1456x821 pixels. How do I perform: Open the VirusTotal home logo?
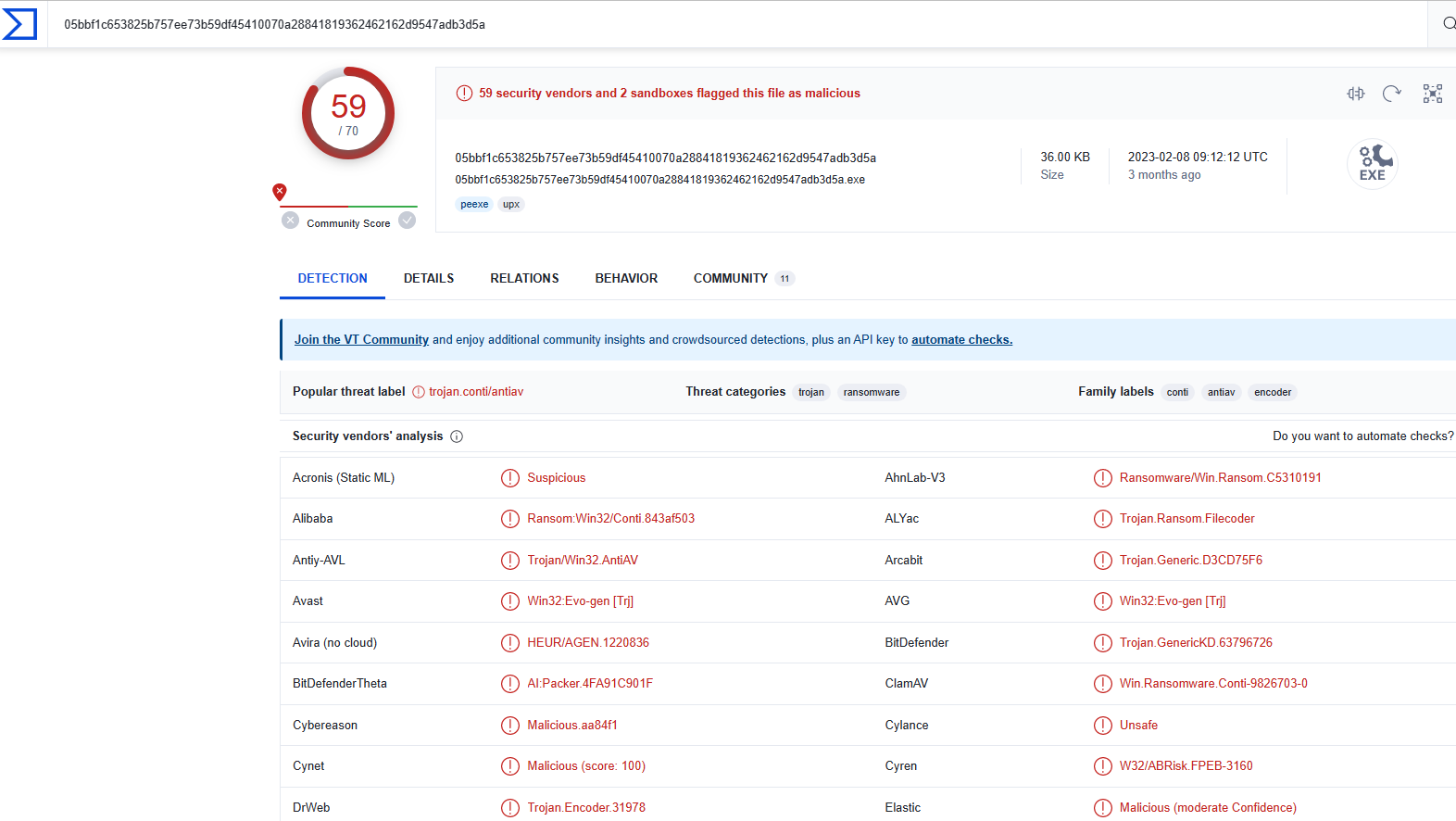tap(19, 24)
